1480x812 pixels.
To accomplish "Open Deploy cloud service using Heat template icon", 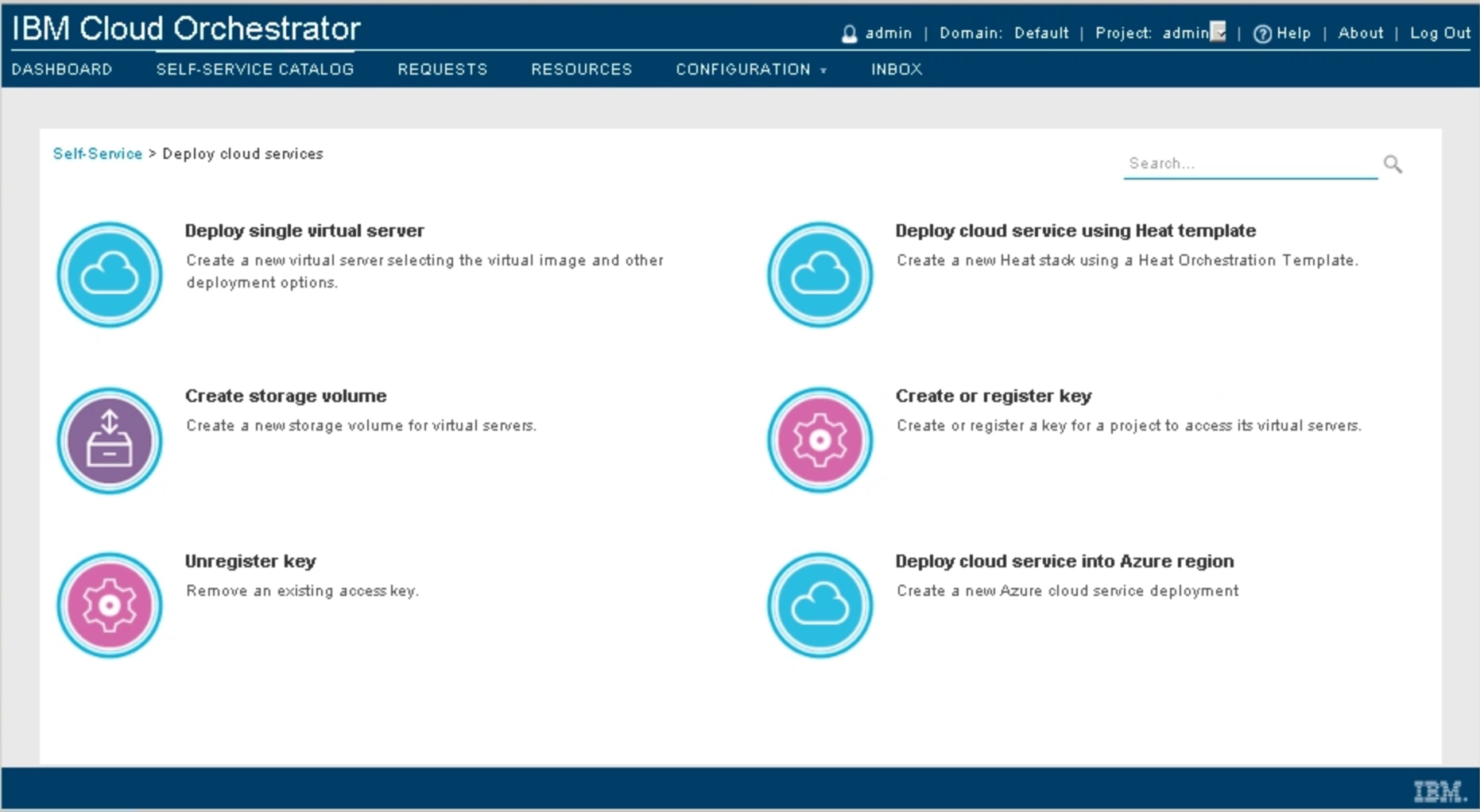I will point(819,274).
